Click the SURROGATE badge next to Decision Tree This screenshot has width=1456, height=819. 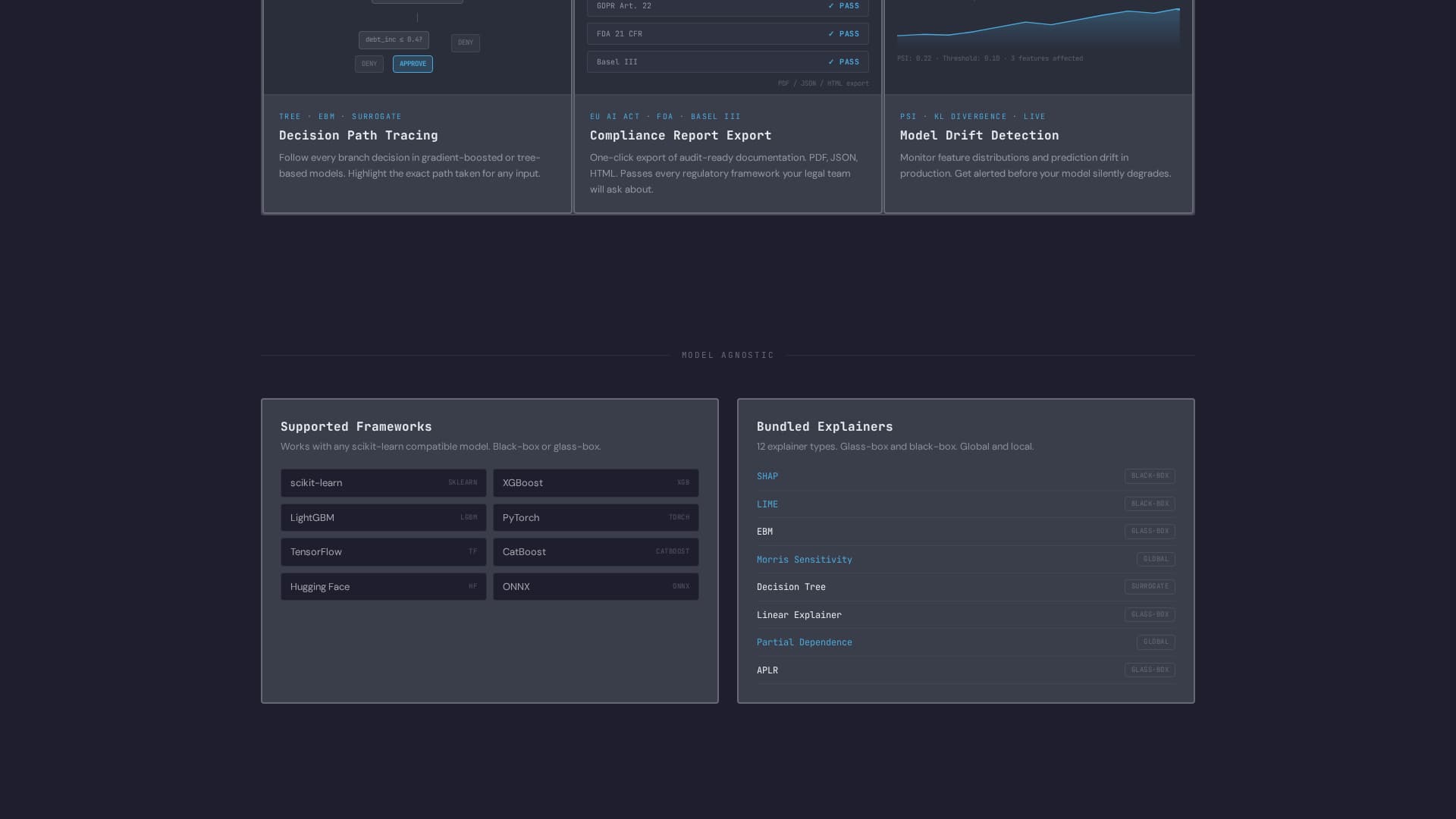1150,587
